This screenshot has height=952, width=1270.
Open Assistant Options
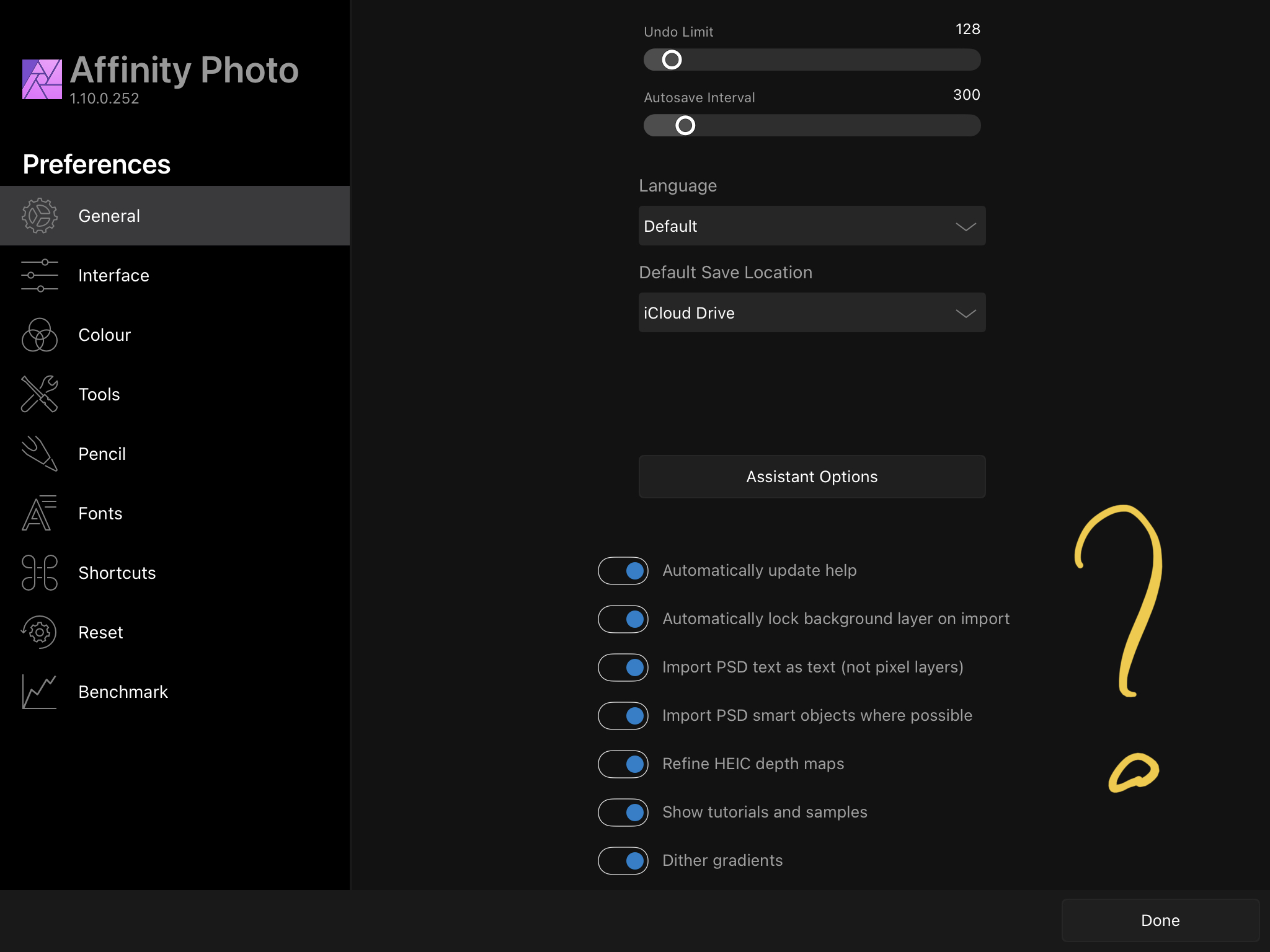(812, 477)
